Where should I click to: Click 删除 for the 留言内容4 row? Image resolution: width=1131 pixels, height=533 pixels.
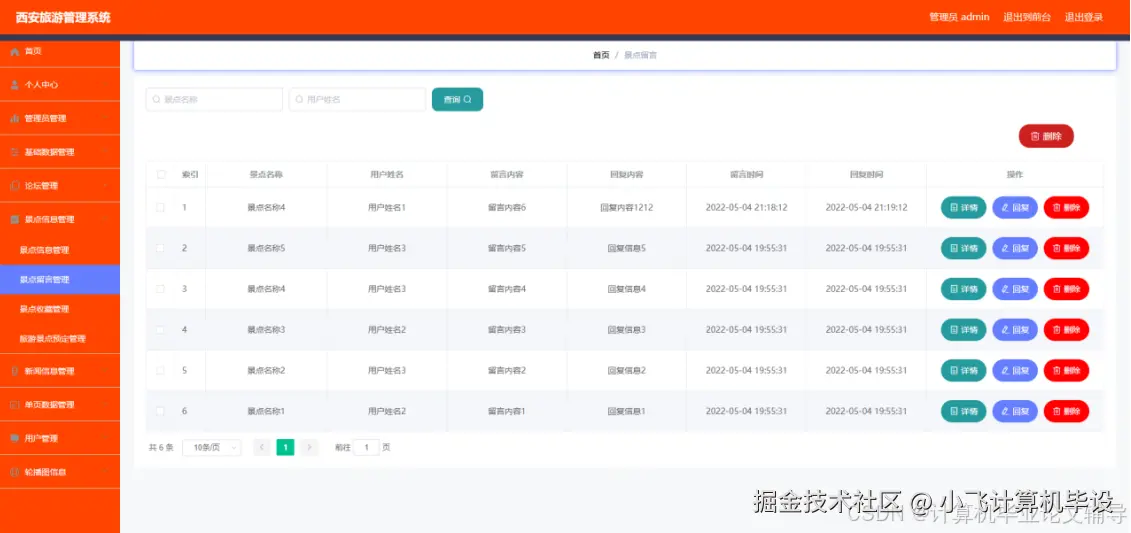[x=1066, y=289]
